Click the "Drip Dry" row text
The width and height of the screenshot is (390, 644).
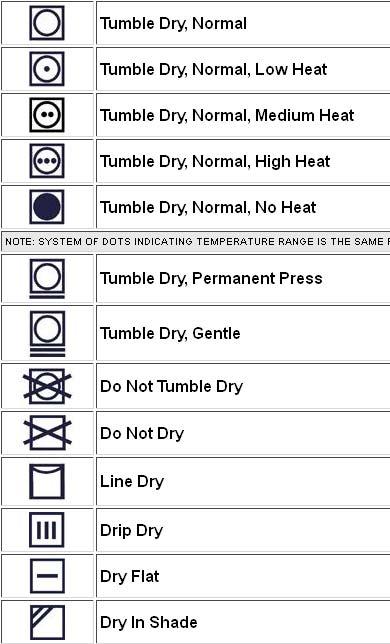[x=131, y=530]
